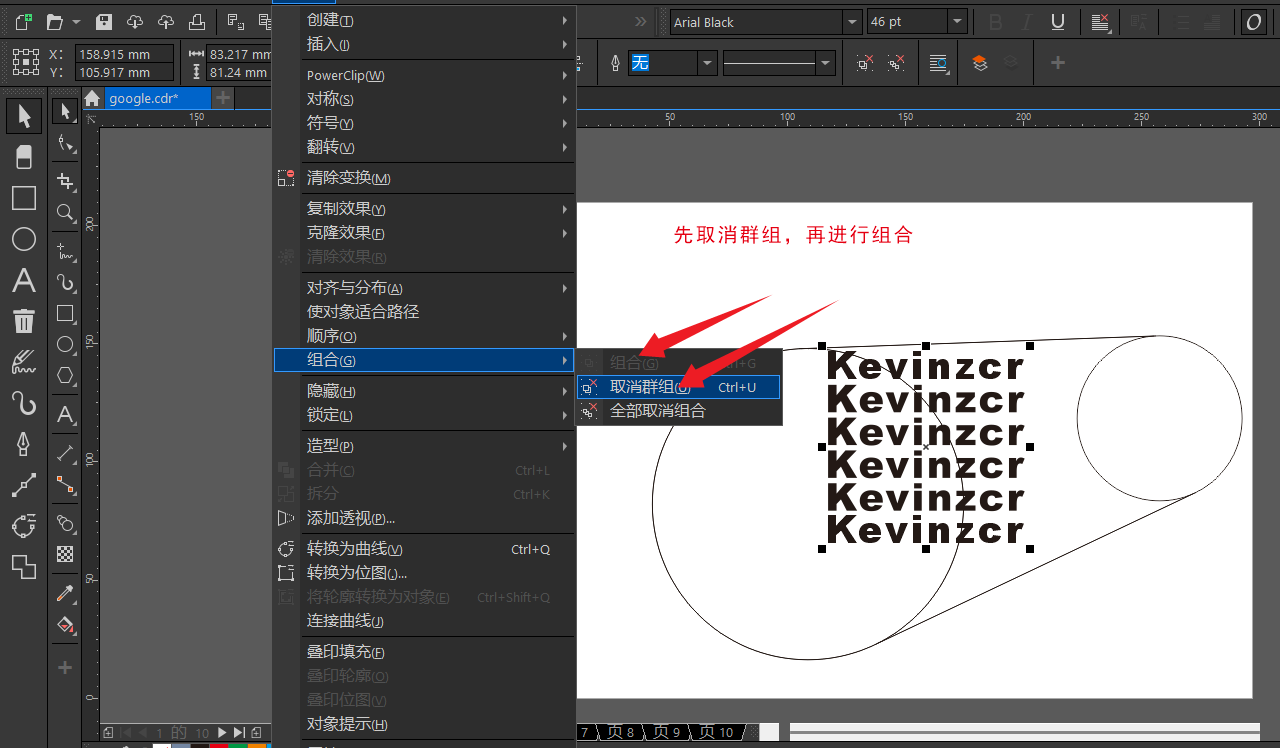Screen dimensions: 1280x748
Task: Go to next page with the navigator arrow
Action: coord(223,733)
